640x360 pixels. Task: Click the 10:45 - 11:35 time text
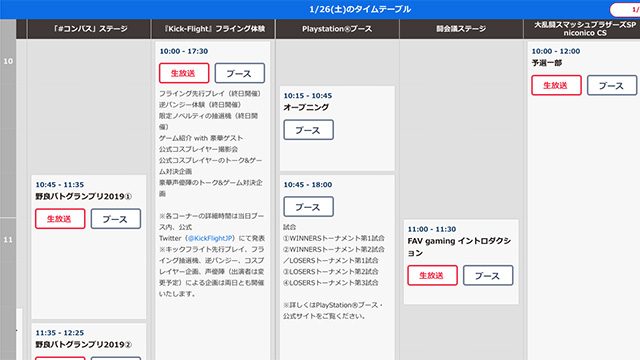pyautogui.click(x=60, y=184)
